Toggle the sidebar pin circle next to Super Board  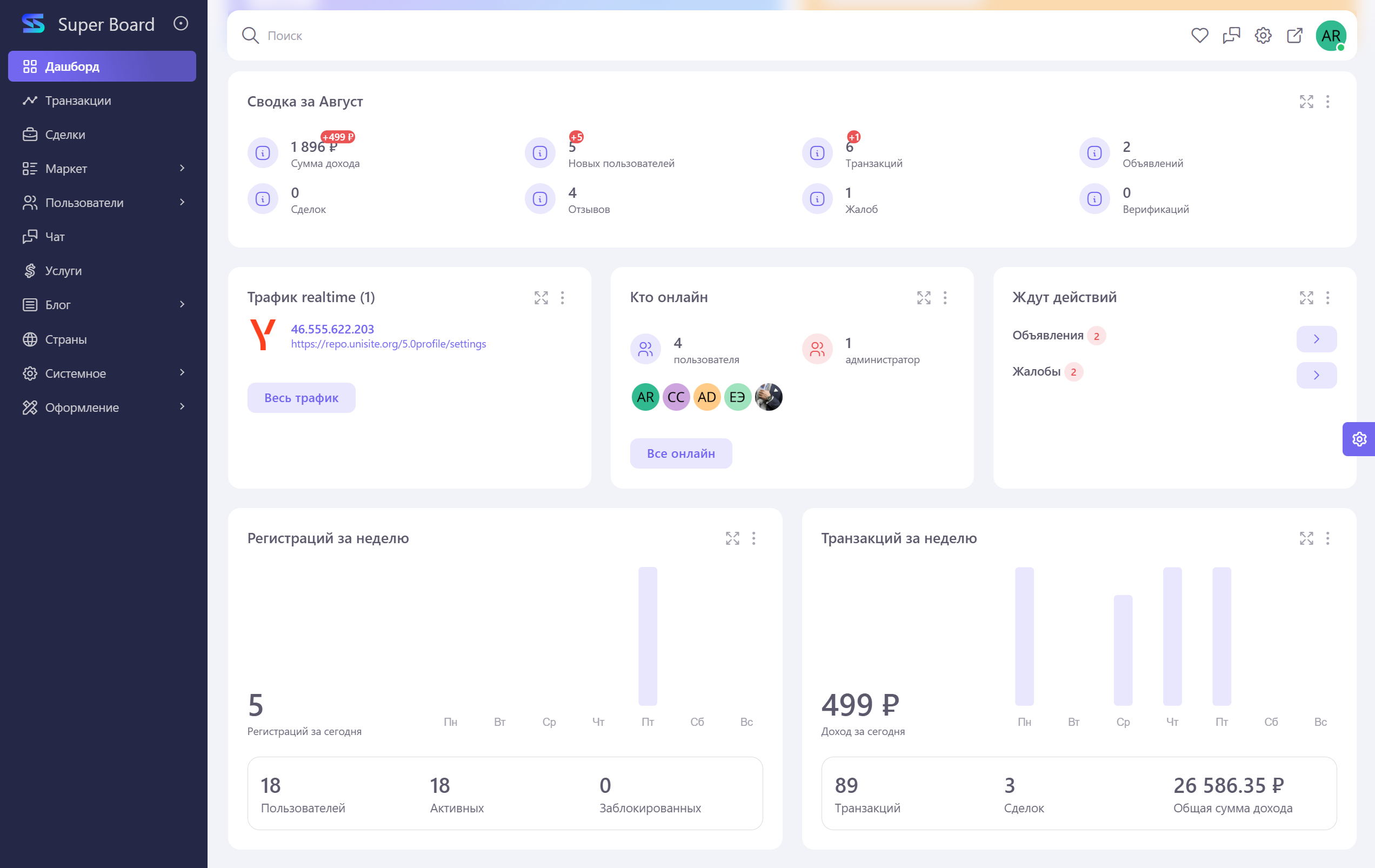tap(181, 23)
